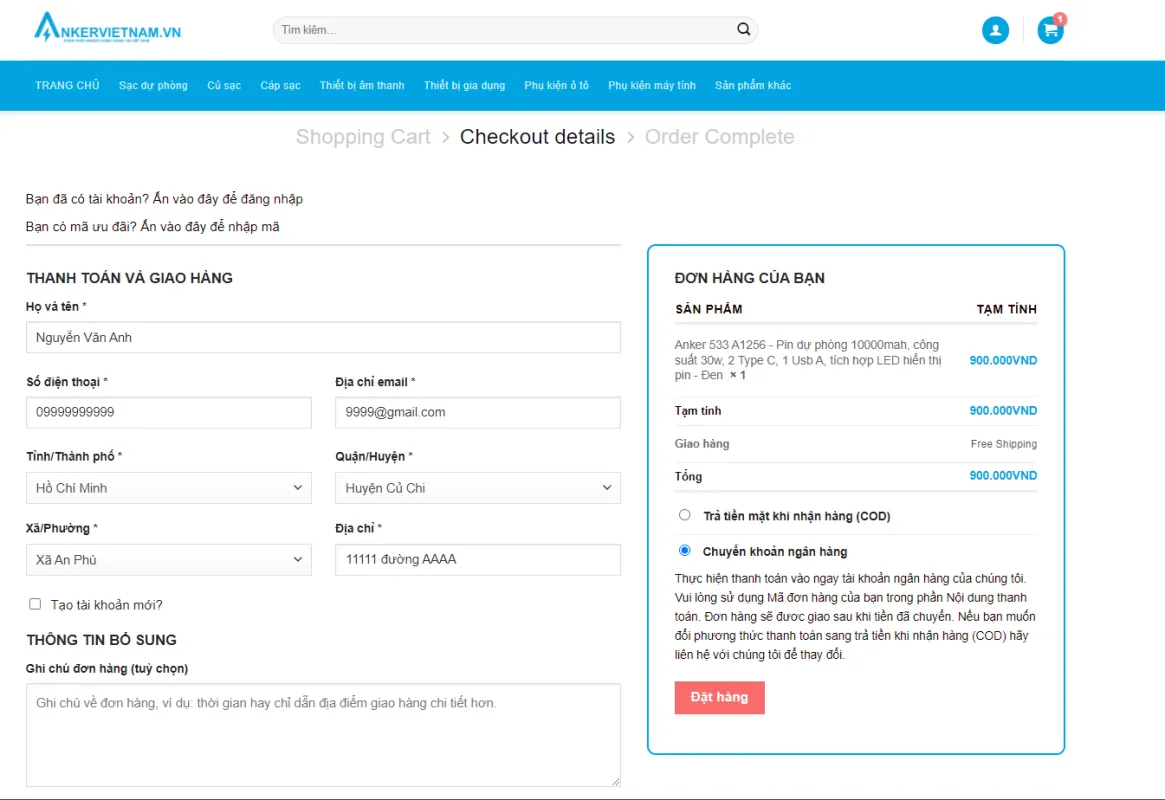Open the Quận/Huyện dropdown
Viewport: 1165px width, 800px height.
pos(478,488)
